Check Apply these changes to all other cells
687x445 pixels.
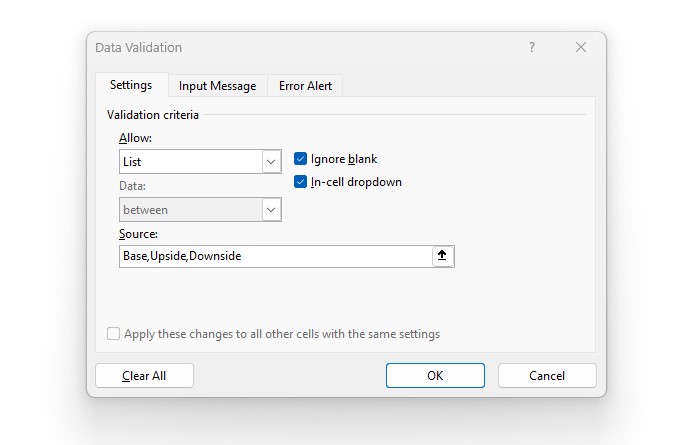click(114, 334)
